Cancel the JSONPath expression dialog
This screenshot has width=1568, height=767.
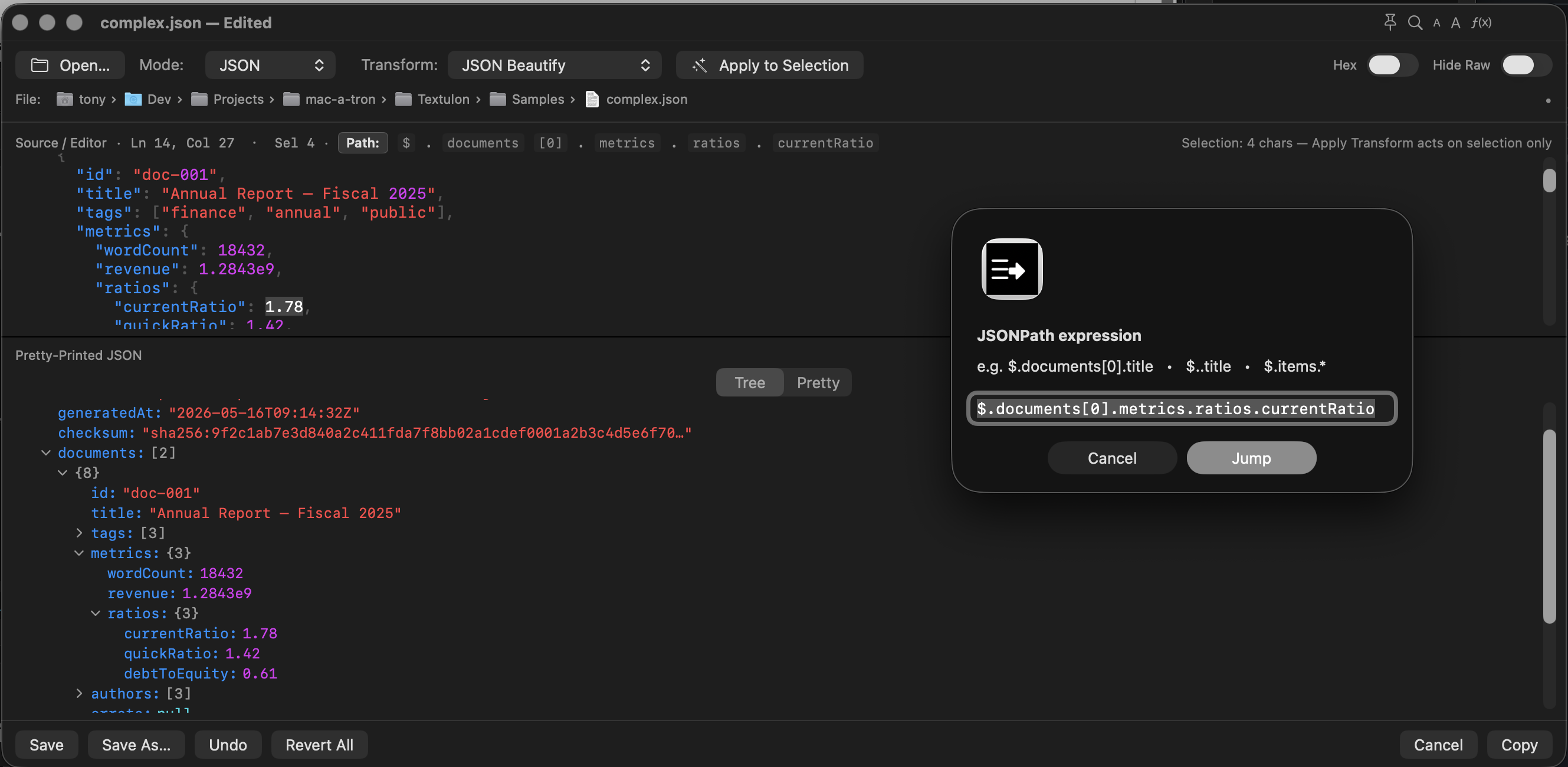[x=1111, y=458]
